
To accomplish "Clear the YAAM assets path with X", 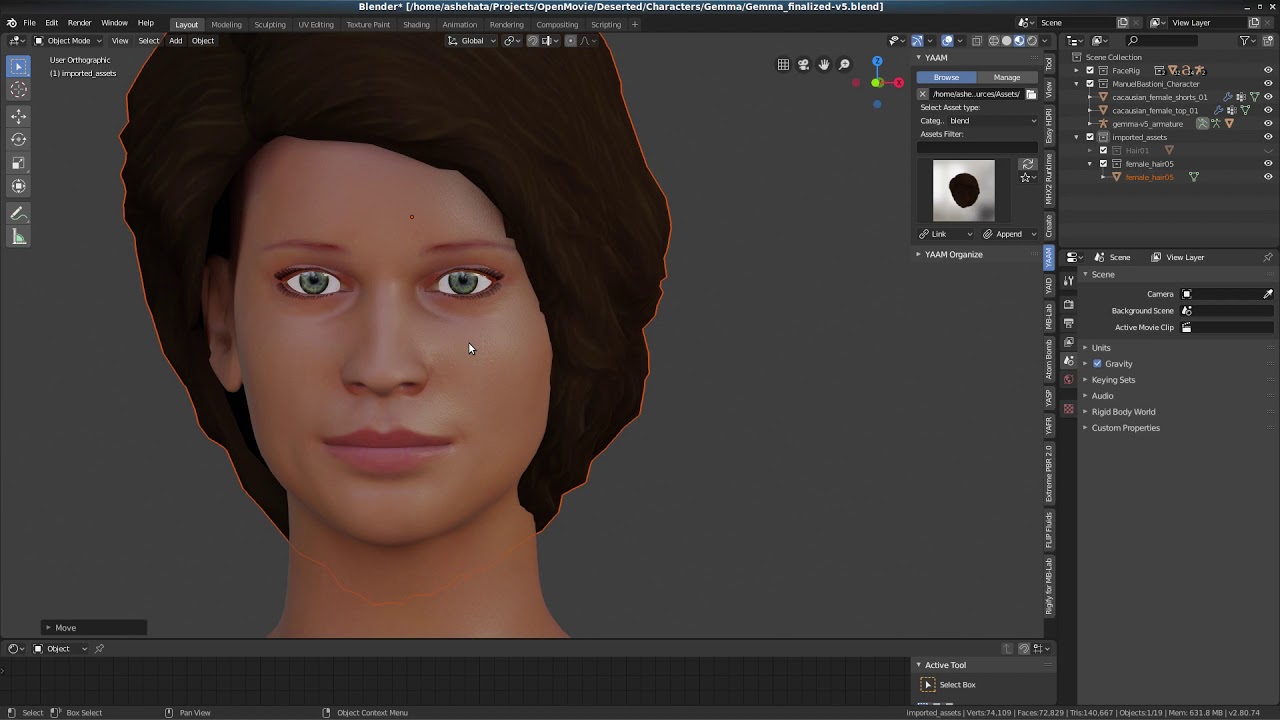I will click(x=923, y=94).
